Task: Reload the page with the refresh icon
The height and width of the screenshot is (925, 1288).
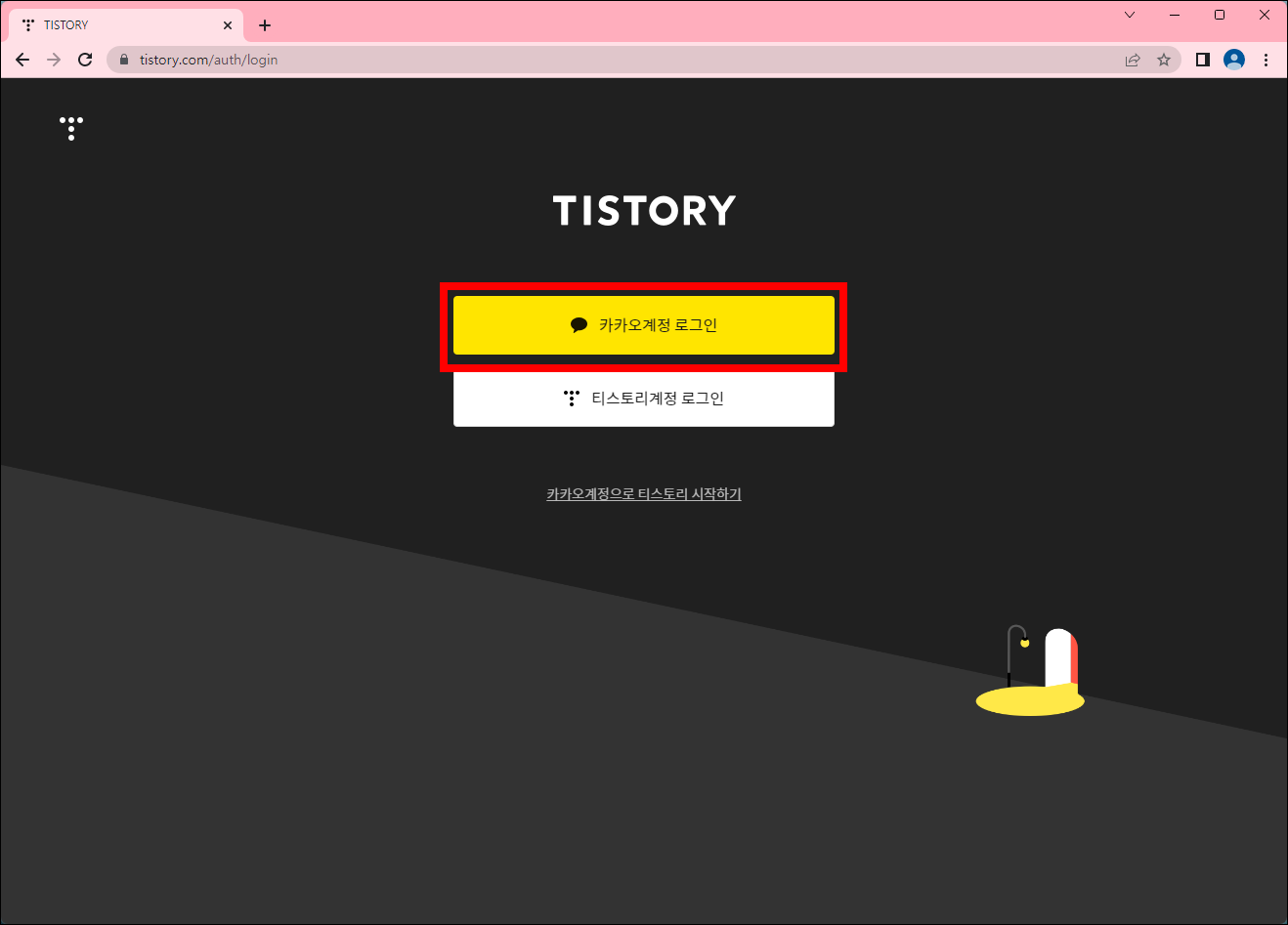Action: point(85,60)
